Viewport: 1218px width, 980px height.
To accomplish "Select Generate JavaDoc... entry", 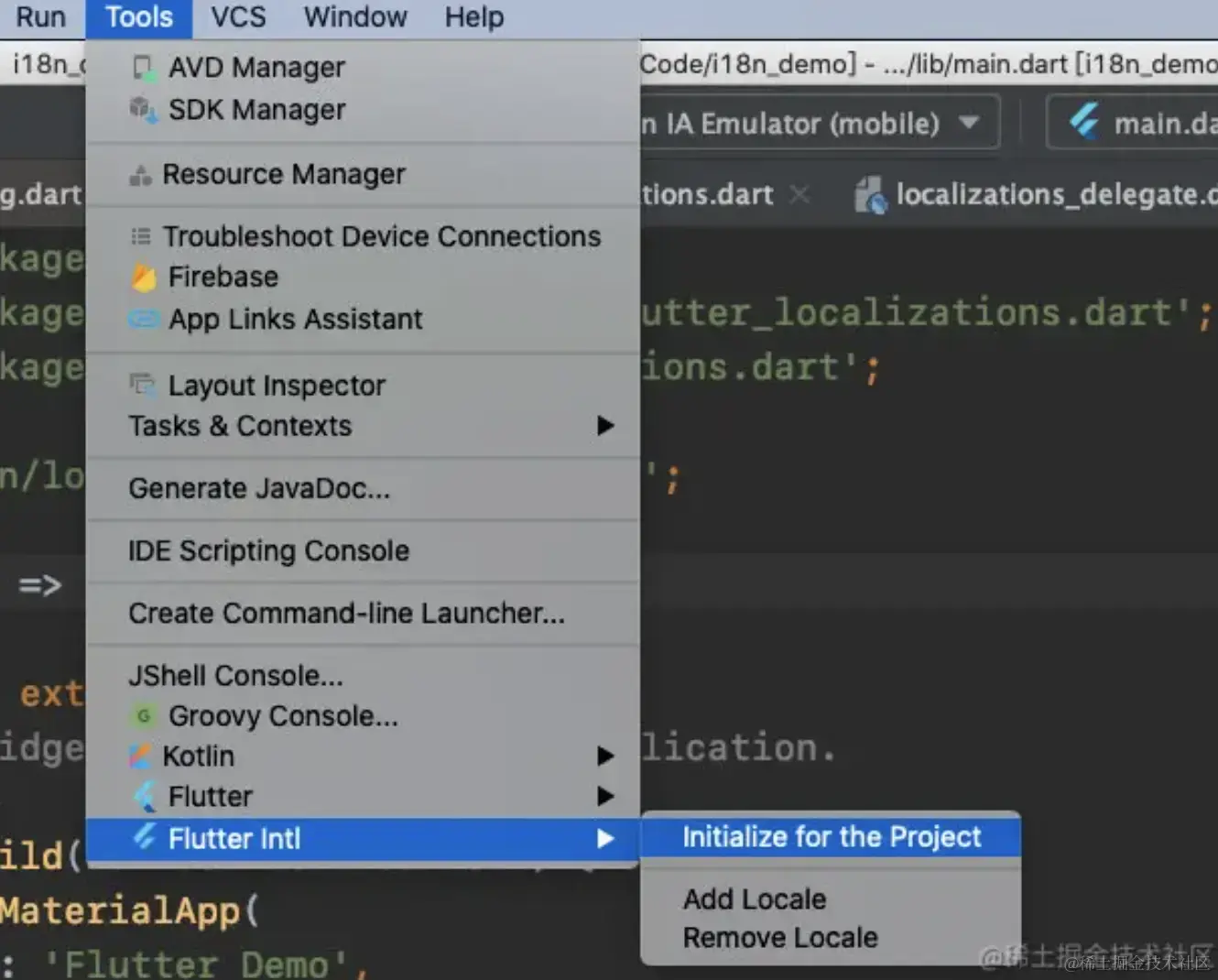I will 363,488.
